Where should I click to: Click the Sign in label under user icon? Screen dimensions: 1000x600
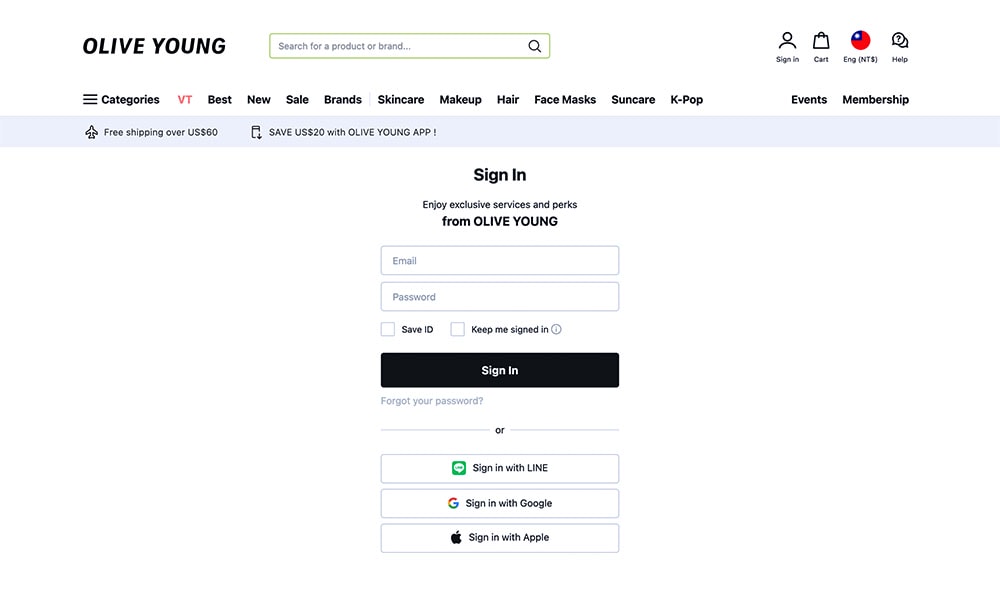pos(787,59)
